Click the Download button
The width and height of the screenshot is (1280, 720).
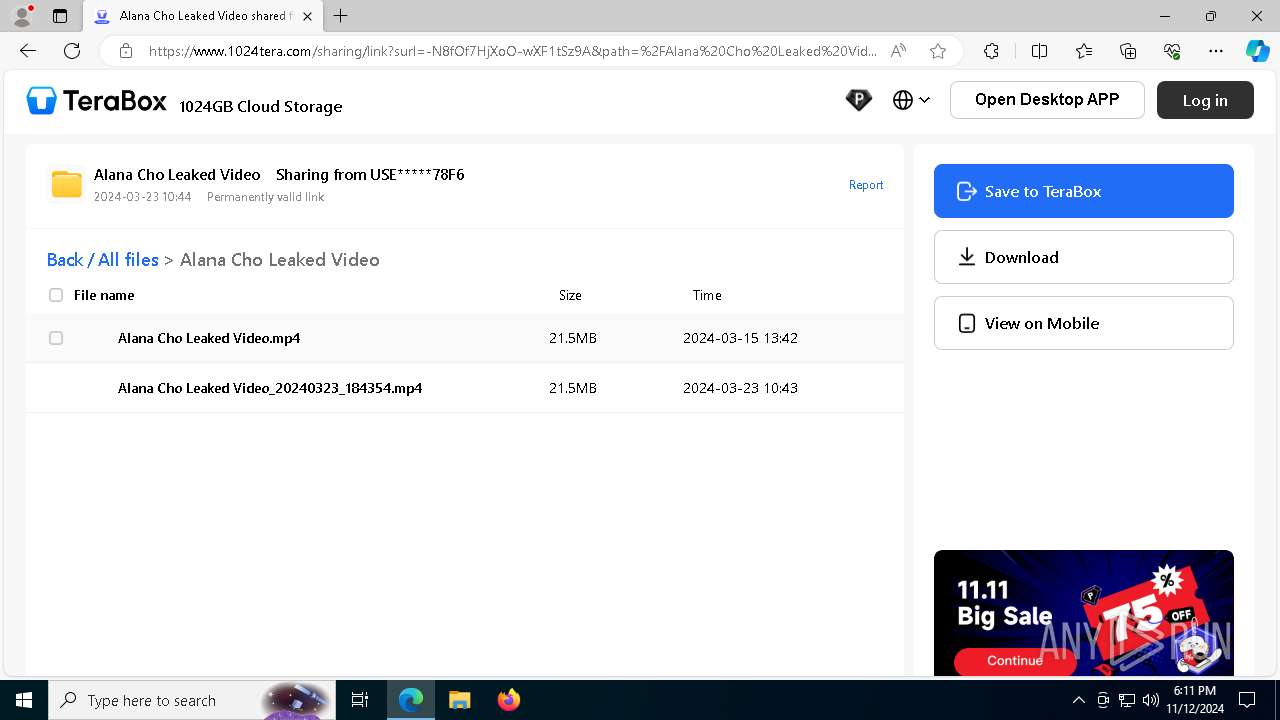[1084, 257]
